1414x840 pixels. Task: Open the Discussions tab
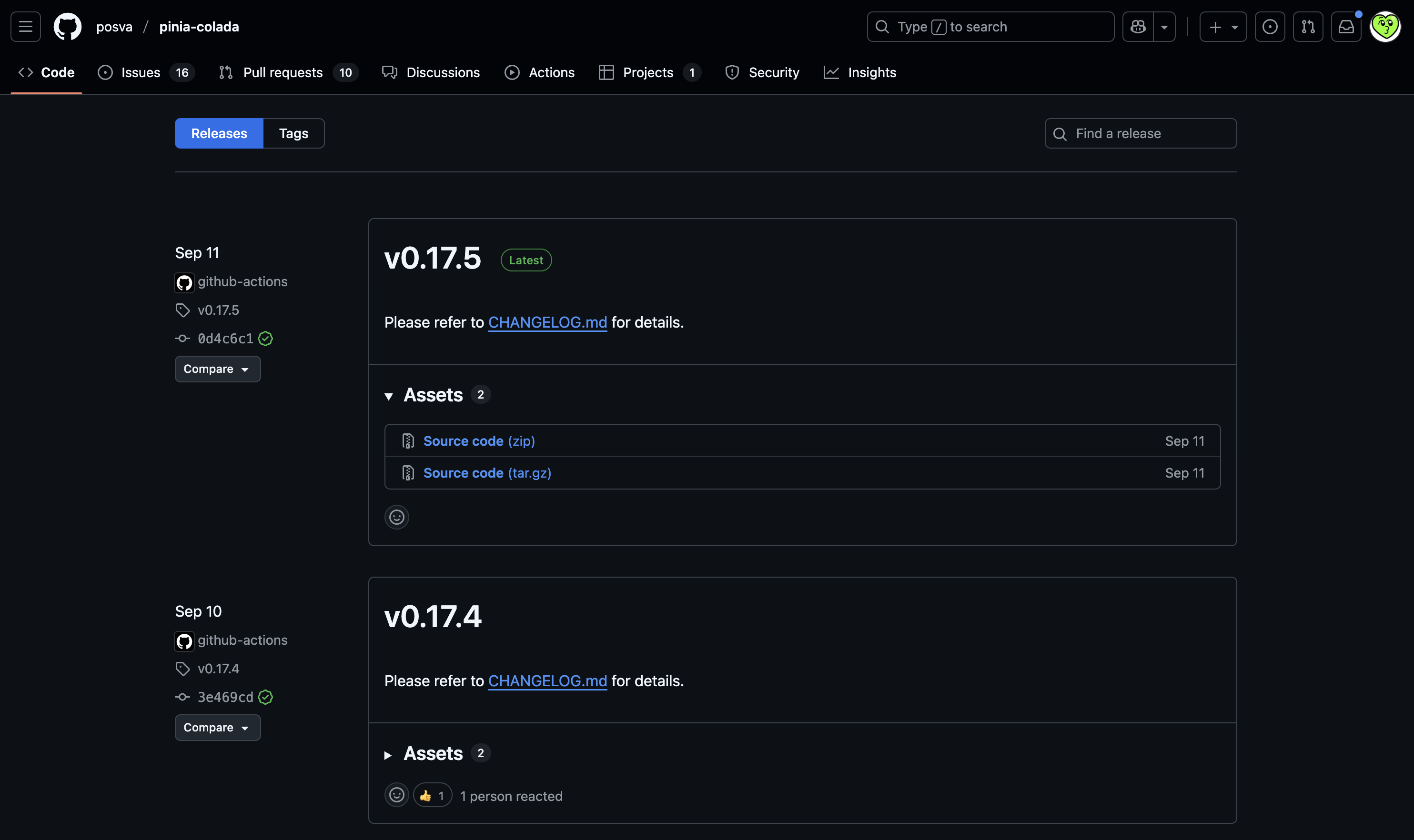tap(431, 72)
